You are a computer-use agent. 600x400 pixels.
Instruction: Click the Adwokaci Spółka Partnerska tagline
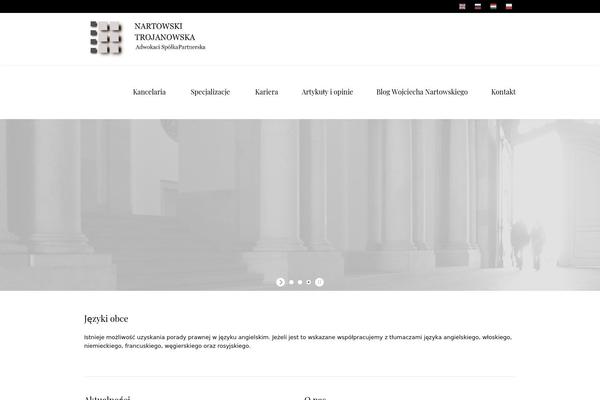point(170,47)
